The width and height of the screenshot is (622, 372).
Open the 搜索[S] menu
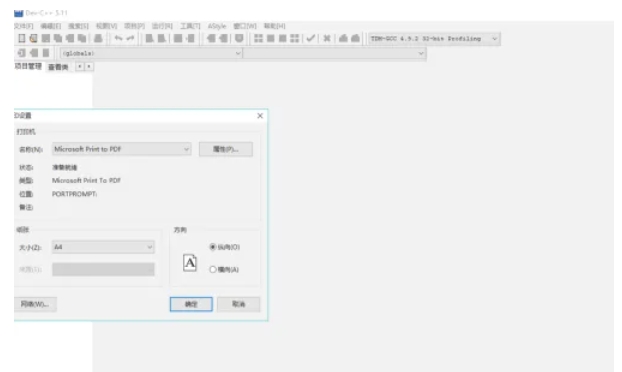coord(78,26)
